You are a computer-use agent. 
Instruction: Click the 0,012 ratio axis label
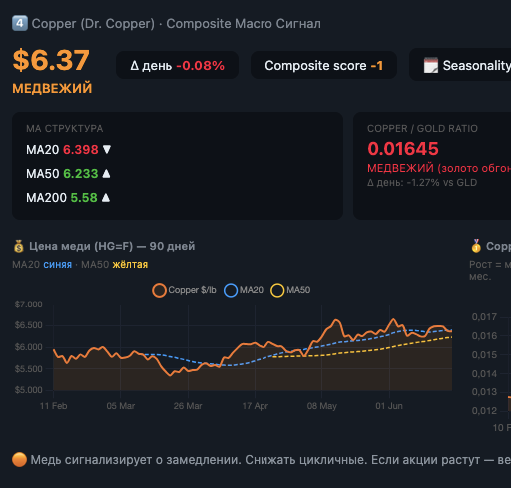pos(484,411)
